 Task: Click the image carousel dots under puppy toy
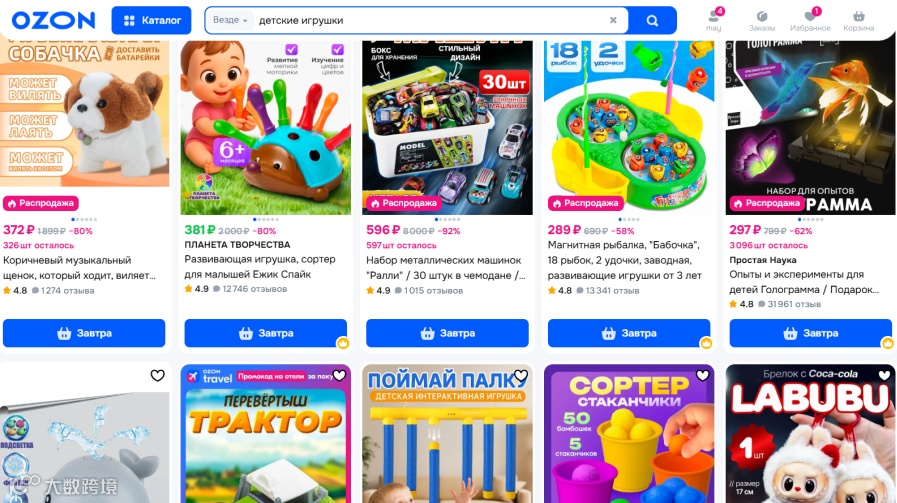coord(84,219)
